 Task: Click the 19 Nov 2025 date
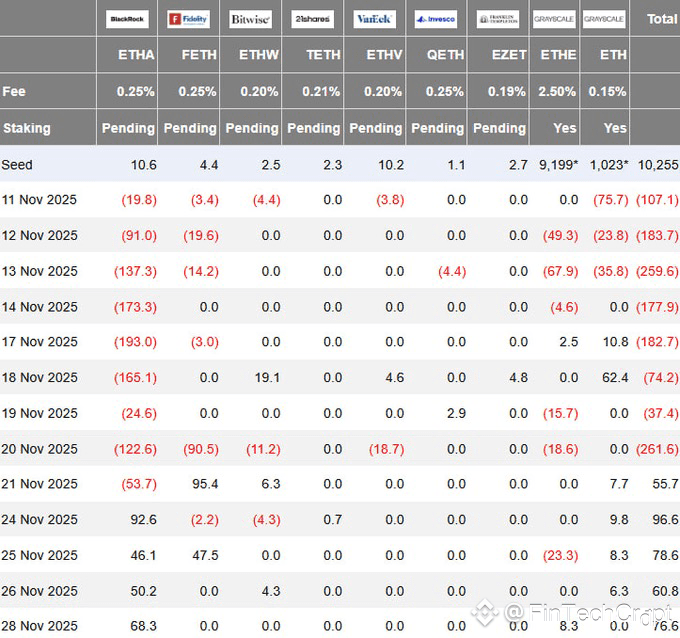[39, 413]
